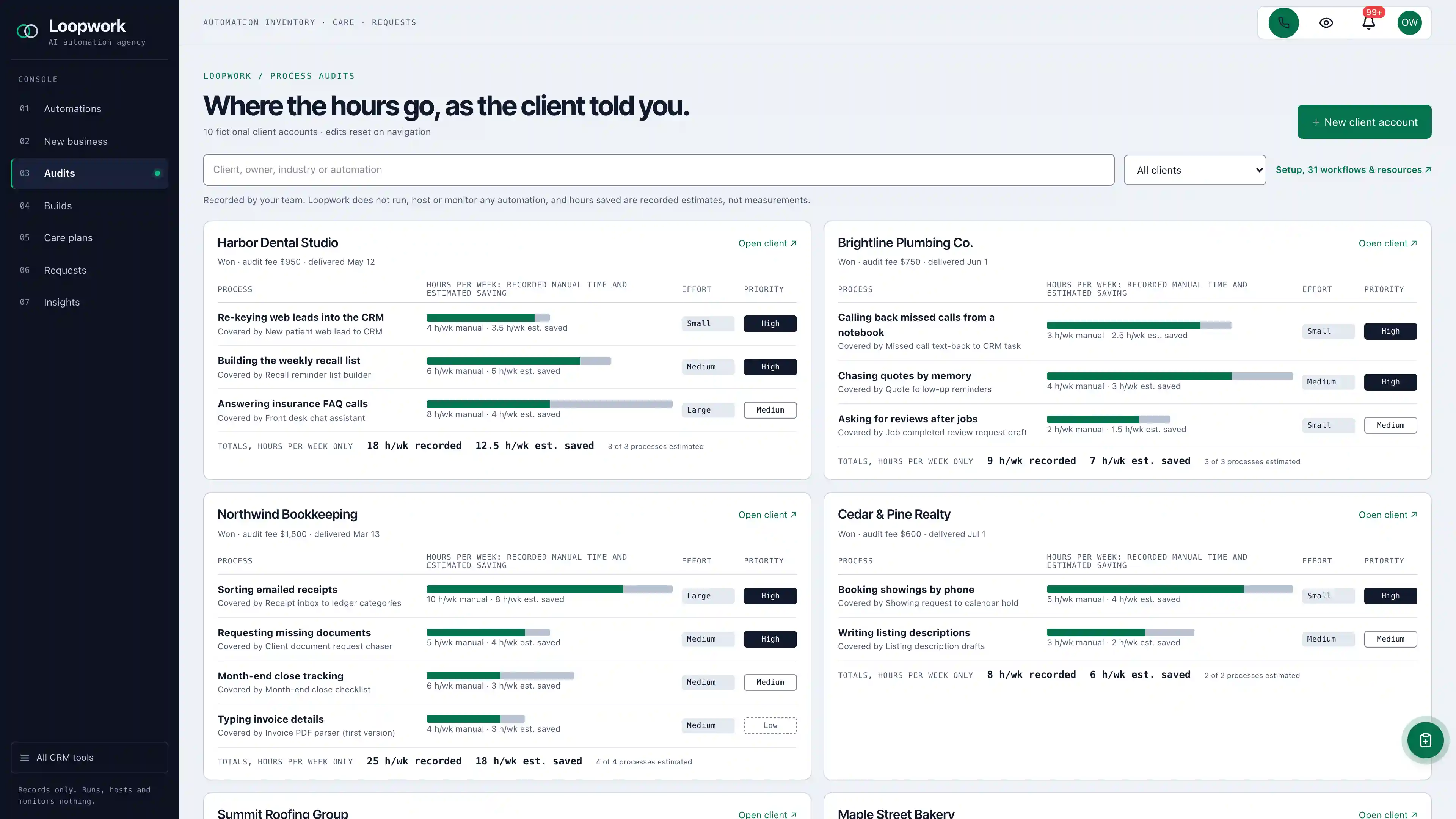Screen dimensions: 1456x819
Task: Open Requests in the sidebar
Action: tap(89, 270)
